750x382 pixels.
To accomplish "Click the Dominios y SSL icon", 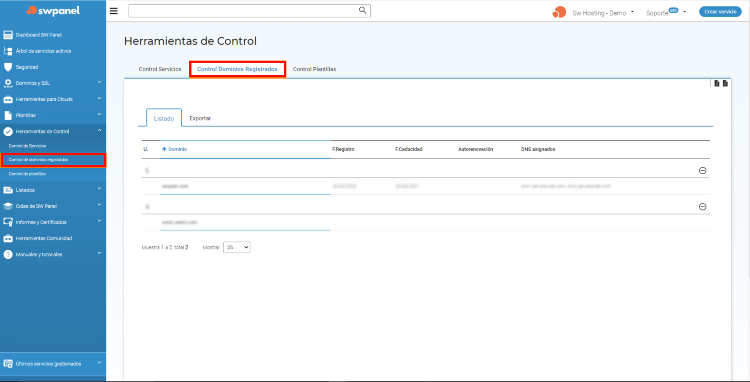I will pos(8,83).
